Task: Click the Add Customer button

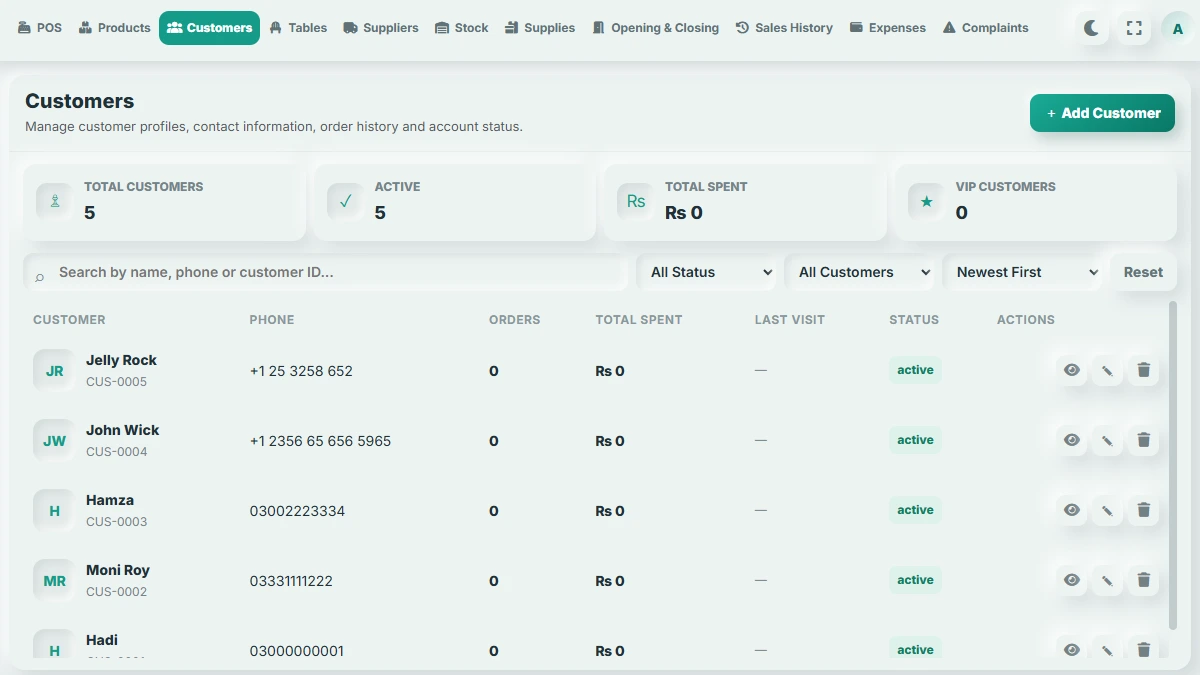Action: pyautogui.click(x=1102, y=113)
